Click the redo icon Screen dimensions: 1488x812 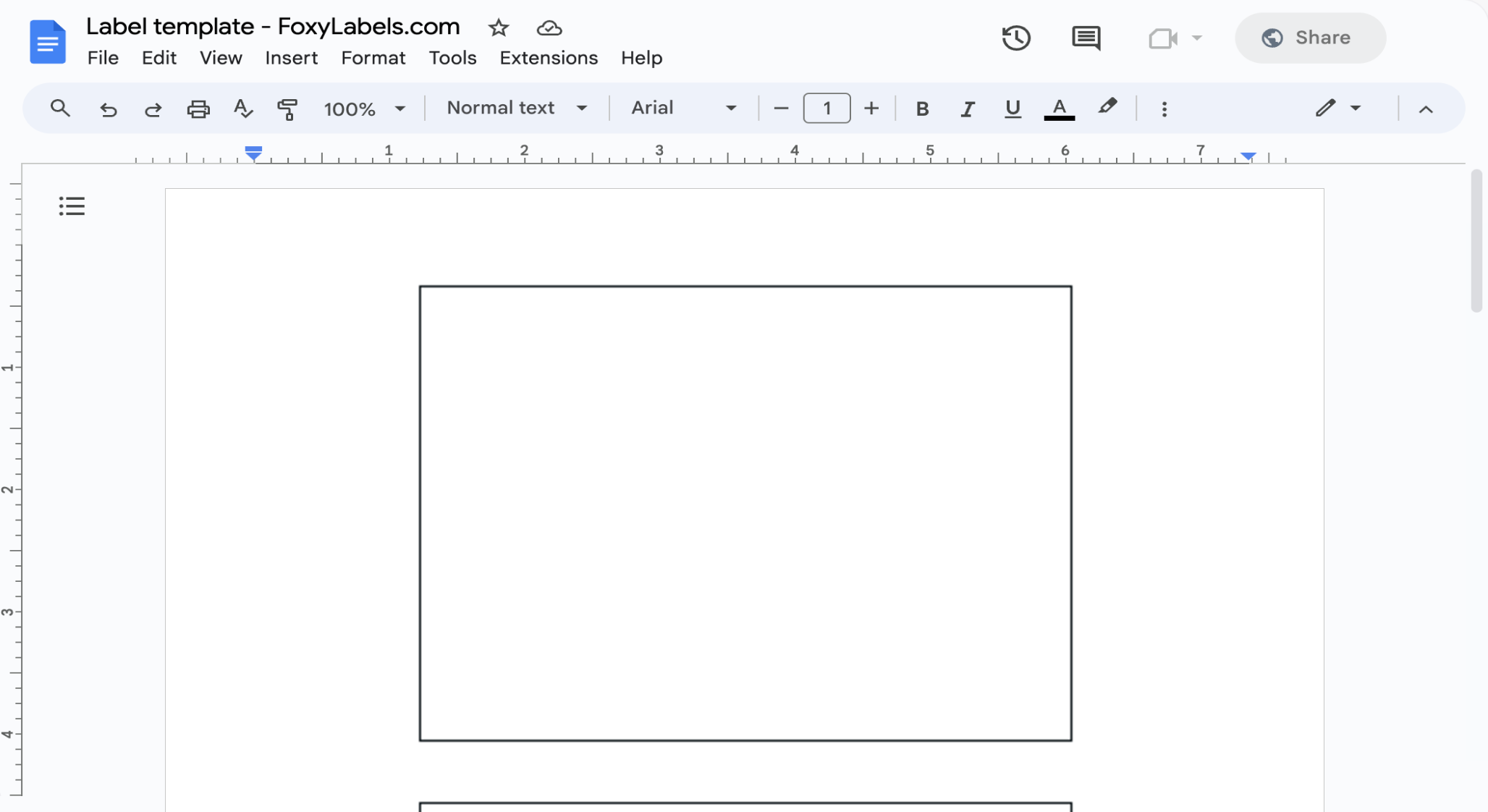tap(153, 109)
